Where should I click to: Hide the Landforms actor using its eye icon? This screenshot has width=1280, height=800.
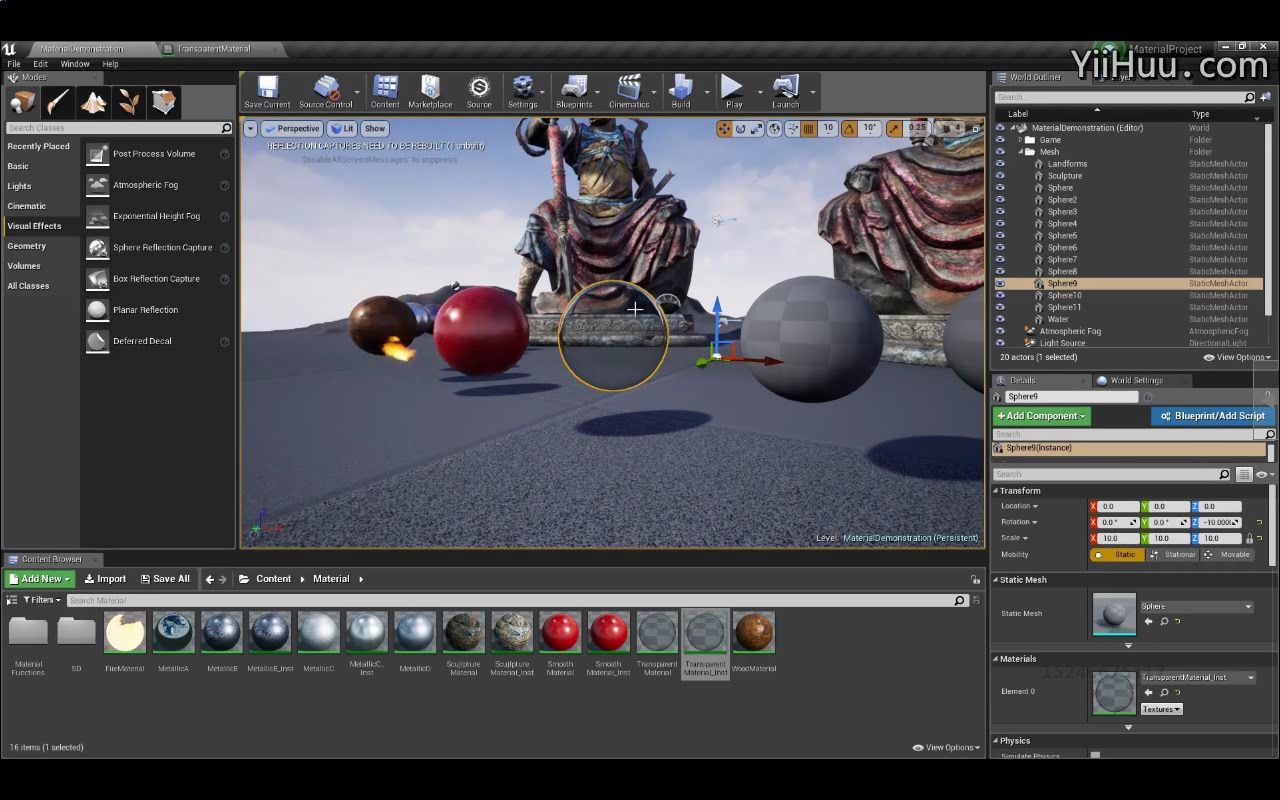tap(1000, 164)
